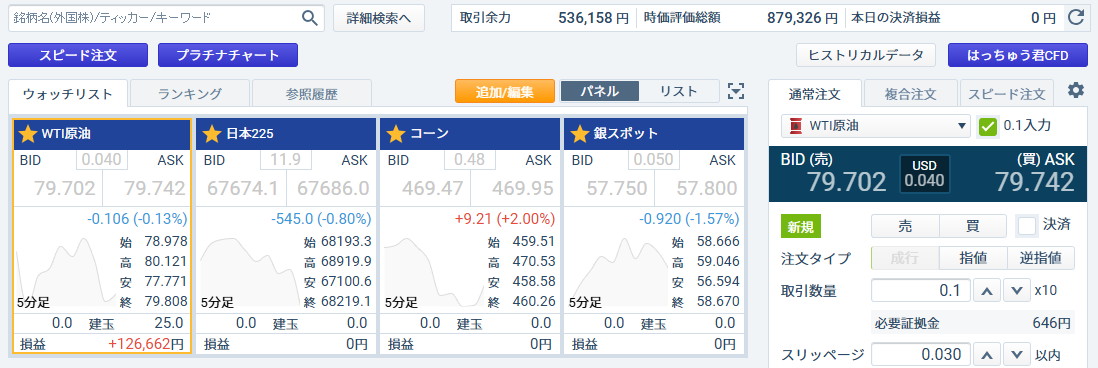Image resolution: width=1098 pixels, height=368 pixels.
Task: Increase 取引数量 with up arrow
Action: [x=987, y=290]
